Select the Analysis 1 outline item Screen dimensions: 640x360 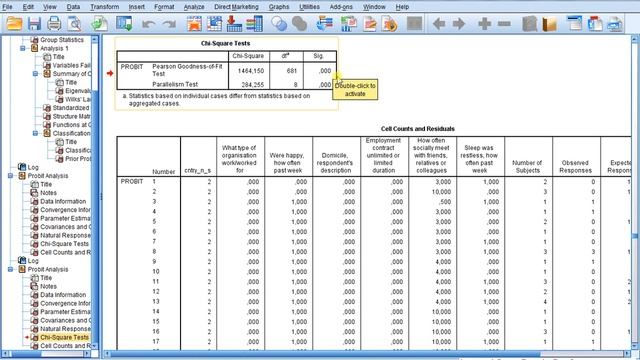click(54, 48)
